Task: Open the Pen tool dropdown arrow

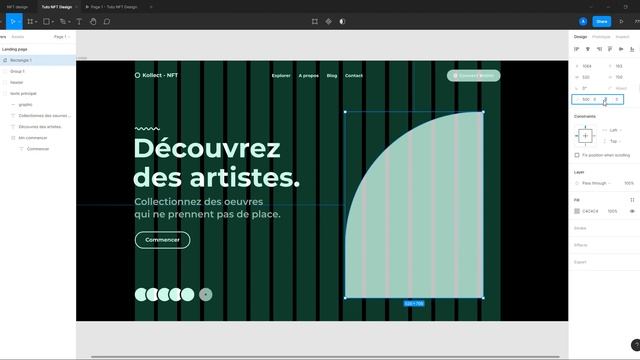Action: 69,22
